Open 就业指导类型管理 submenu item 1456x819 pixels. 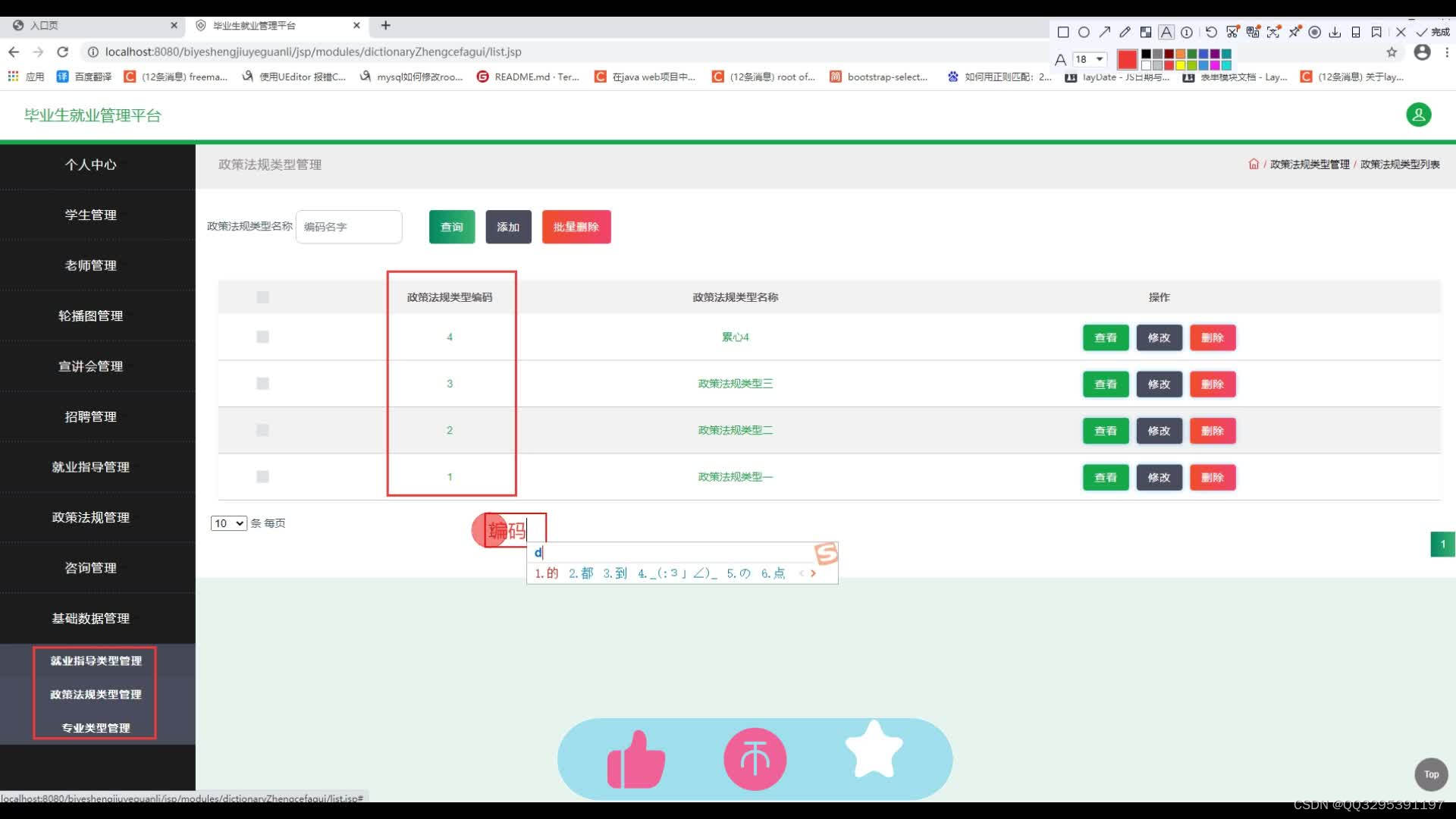coord(96,661)
